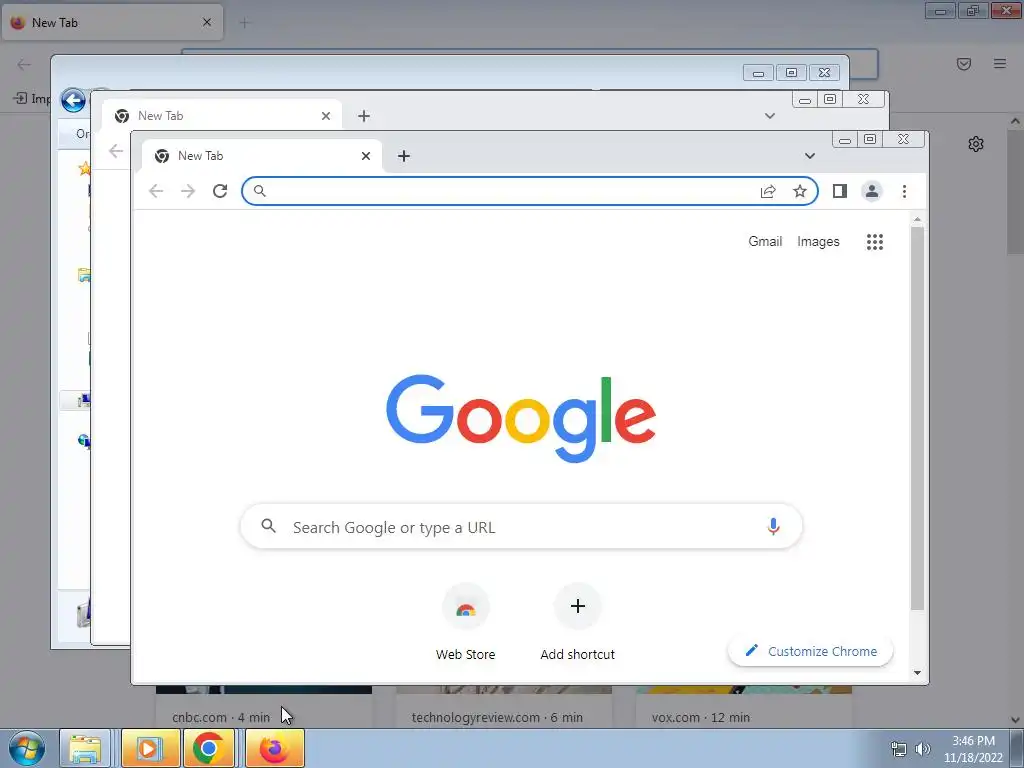Click back arrow in middle Chrome window

[x=116, y=151]
